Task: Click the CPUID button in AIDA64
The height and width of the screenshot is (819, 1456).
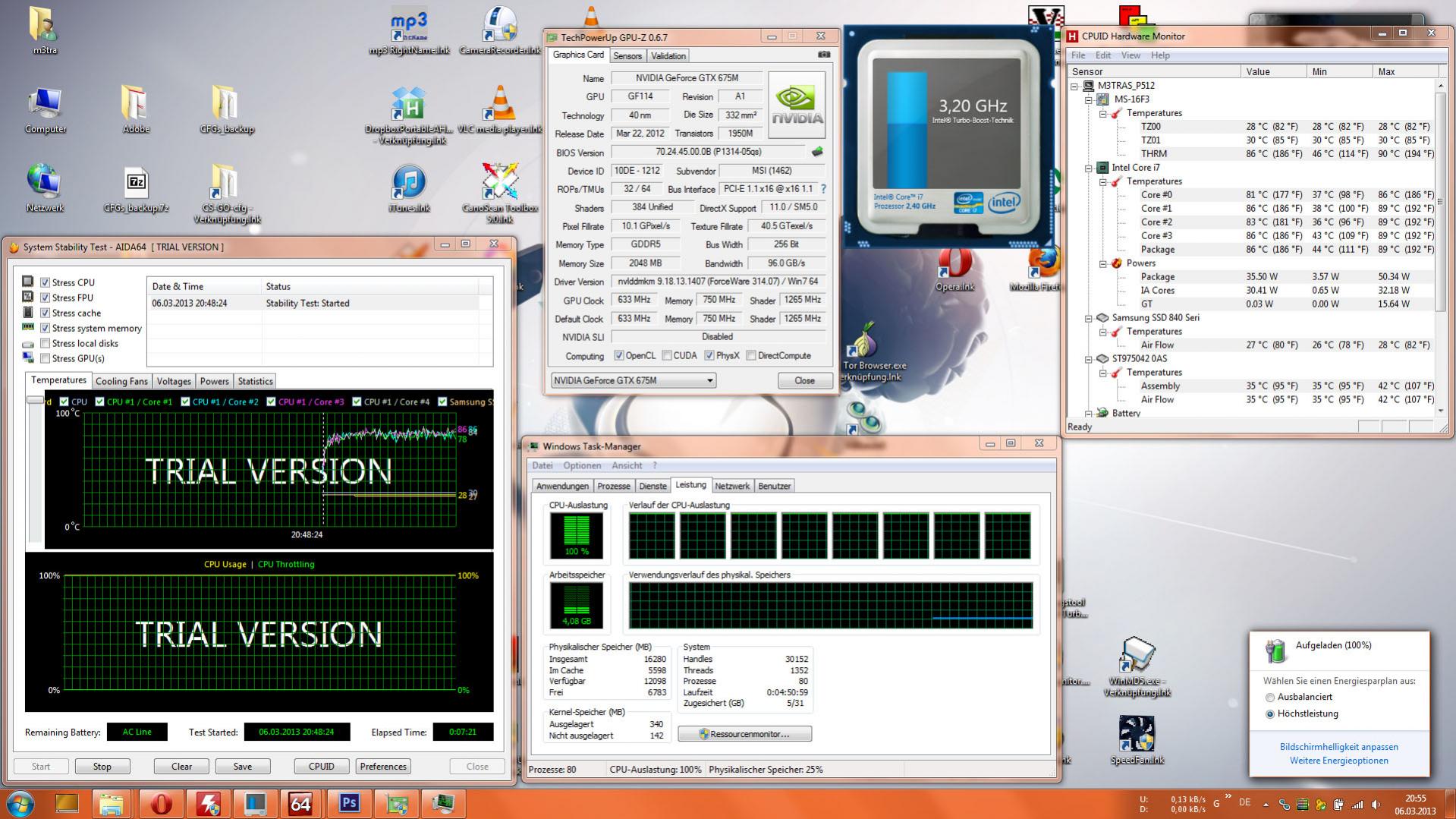Action: [322, 766]
